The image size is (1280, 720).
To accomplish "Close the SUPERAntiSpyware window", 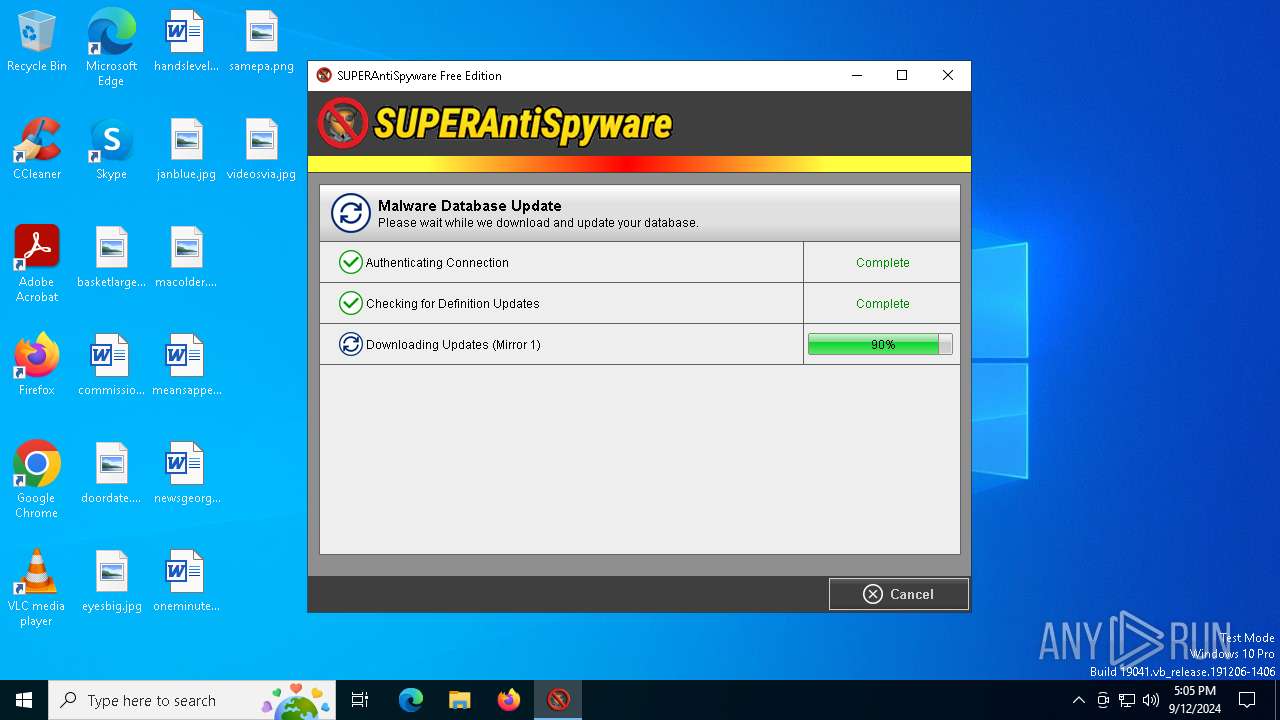I will pos(948,75).
